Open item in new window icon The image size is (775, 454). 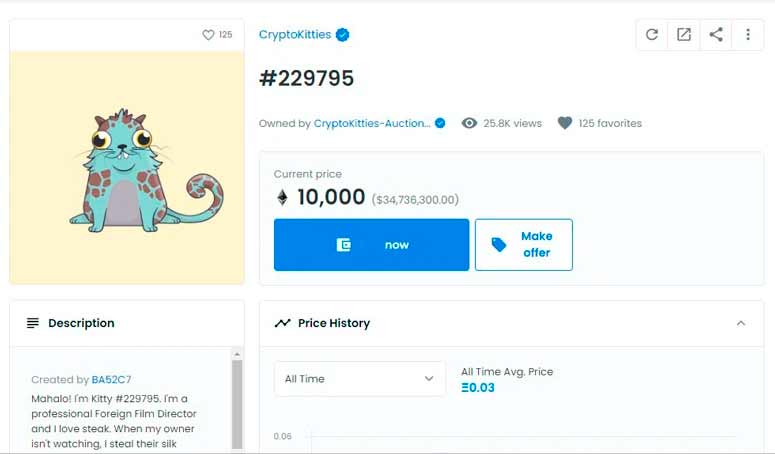tap(684, 35)
